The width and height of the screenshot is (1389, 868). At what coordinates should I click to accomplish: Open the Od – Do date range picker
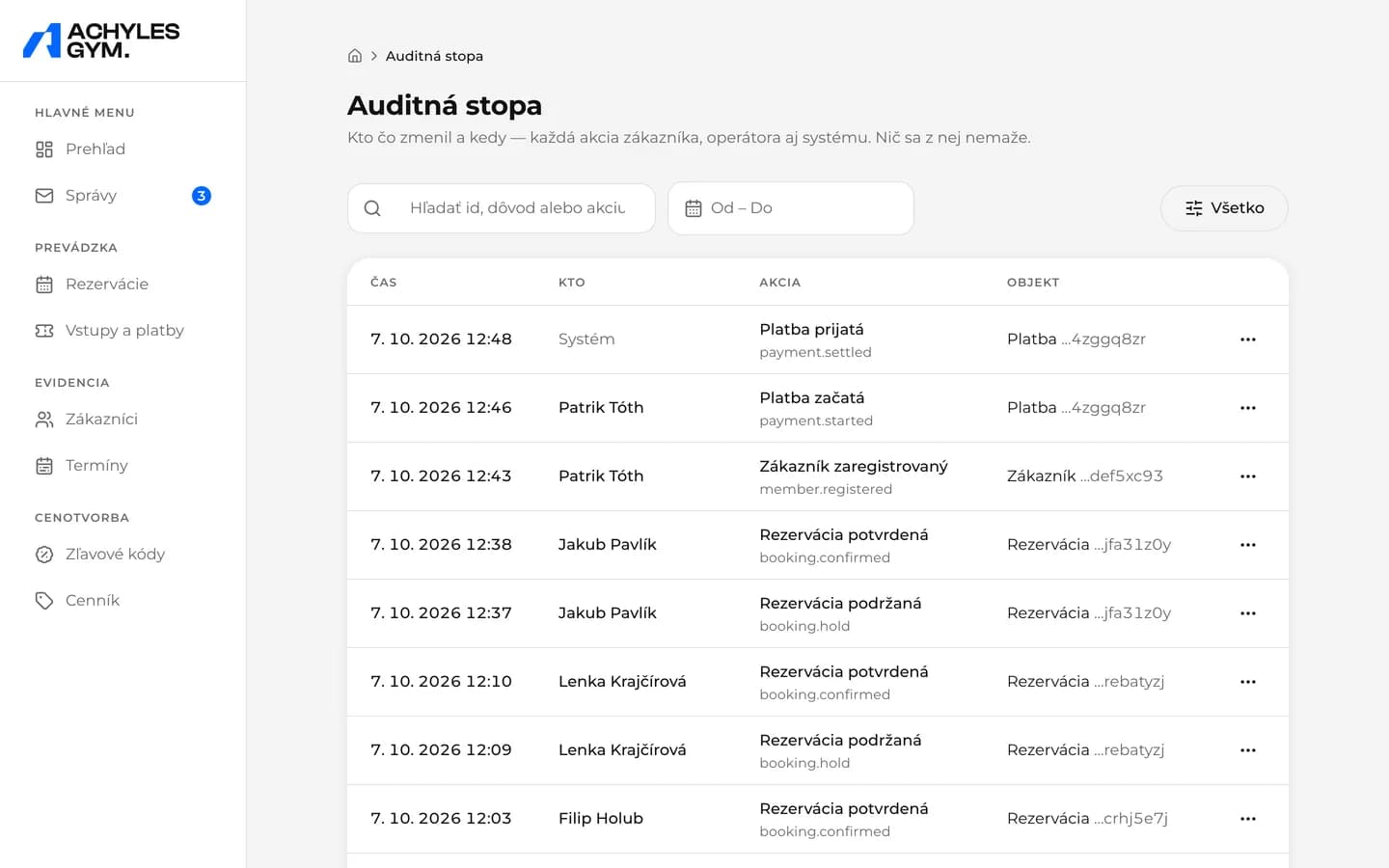(x=791, y=208)
